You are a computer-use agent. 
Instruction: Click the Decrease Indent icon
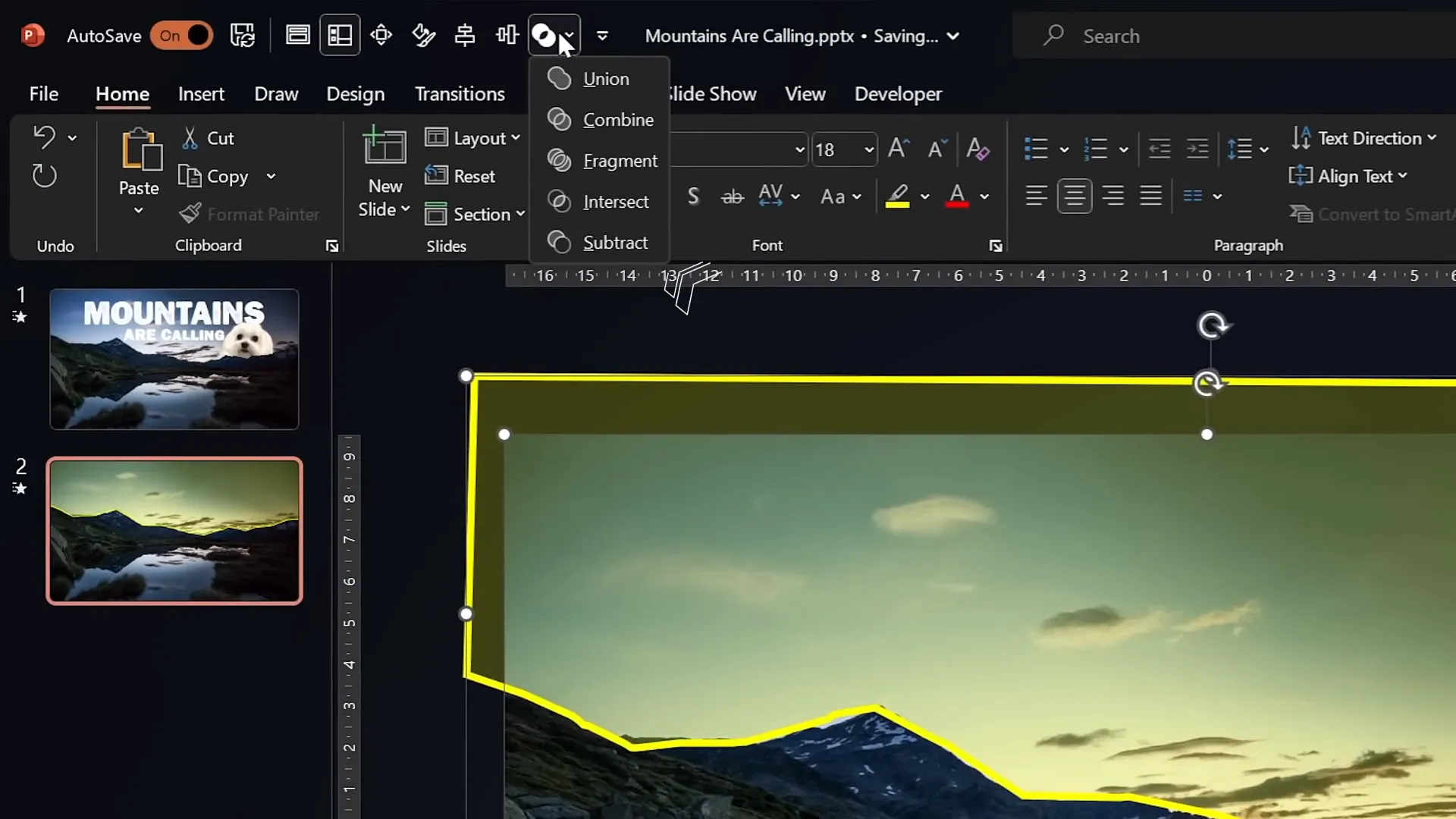click(1159, 149)
